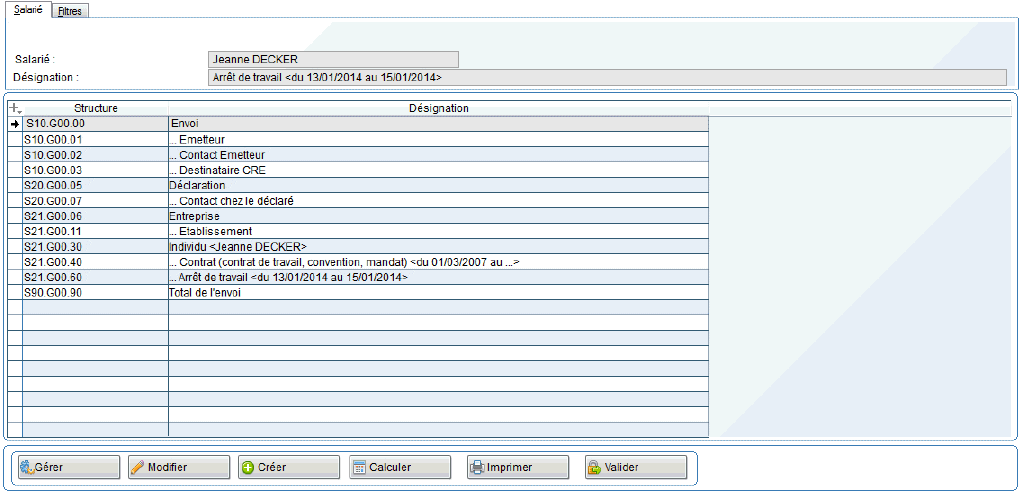The image size is (1022, 494).
Task: Sort by the Structure column header
Action: pos(95,108)
